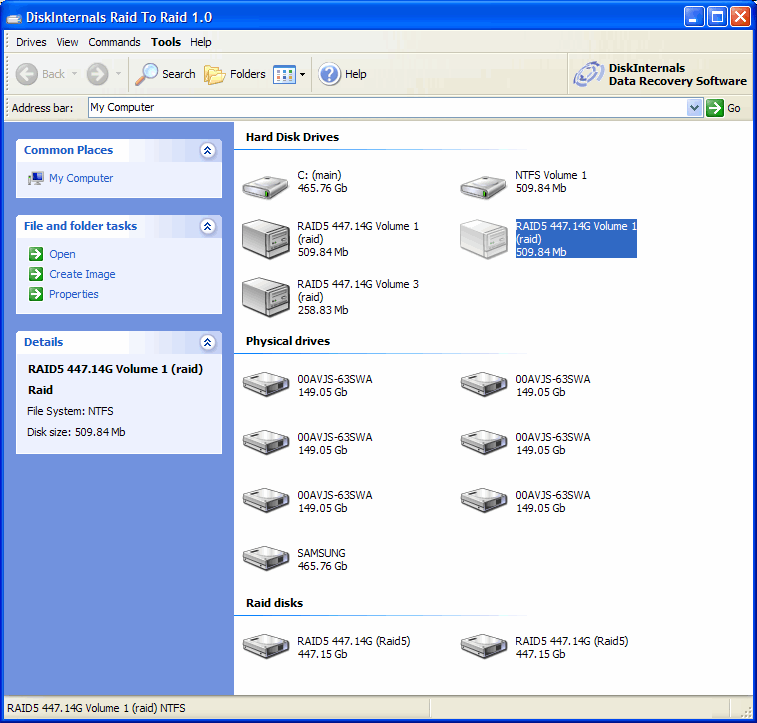Open the Back history dropdown arrow
The width and height of the screenshot is (757, 723).
(x=74, y=74)
